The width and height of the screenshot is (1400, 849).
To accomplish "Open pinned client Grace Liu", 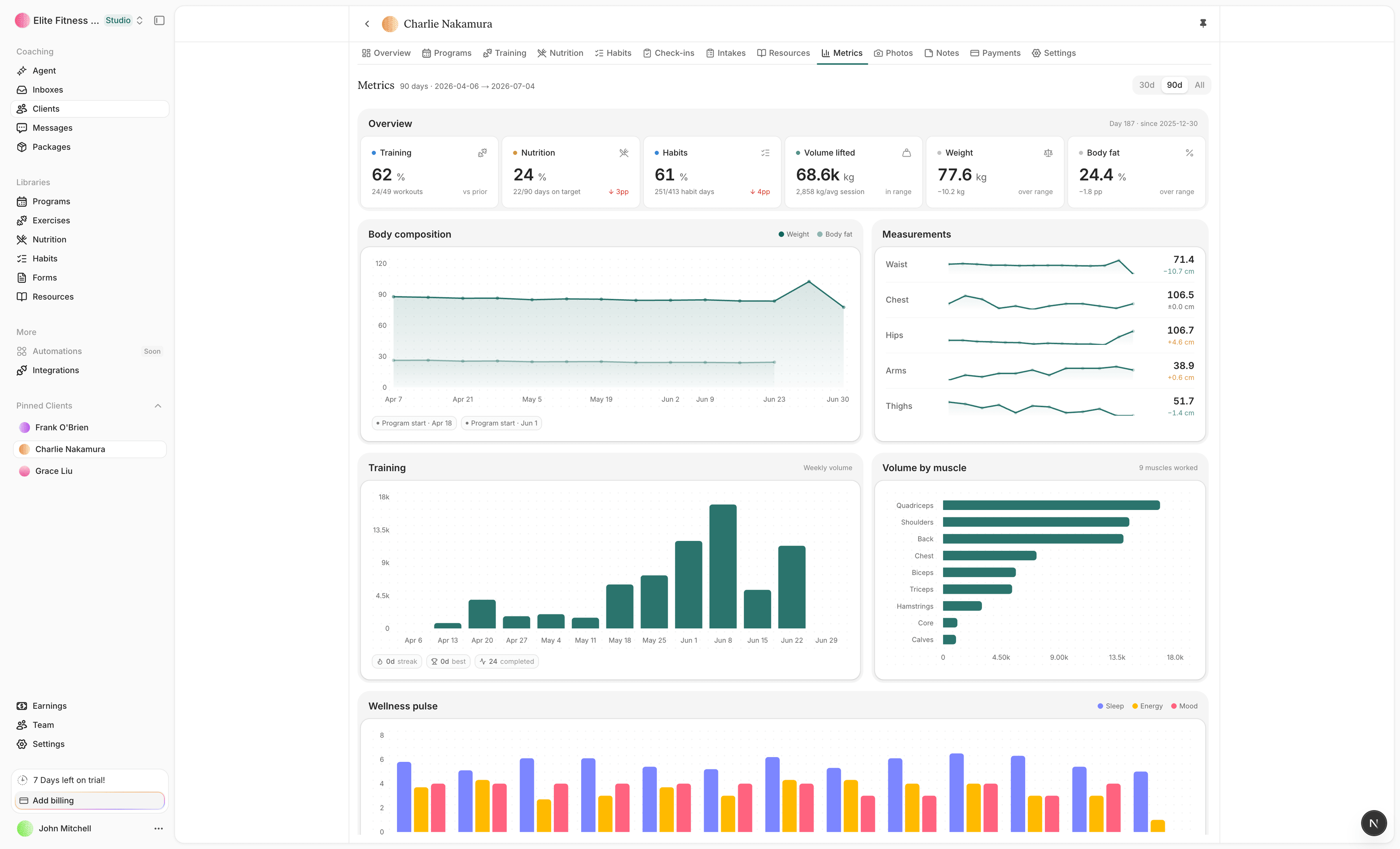I will click(90, 471).
